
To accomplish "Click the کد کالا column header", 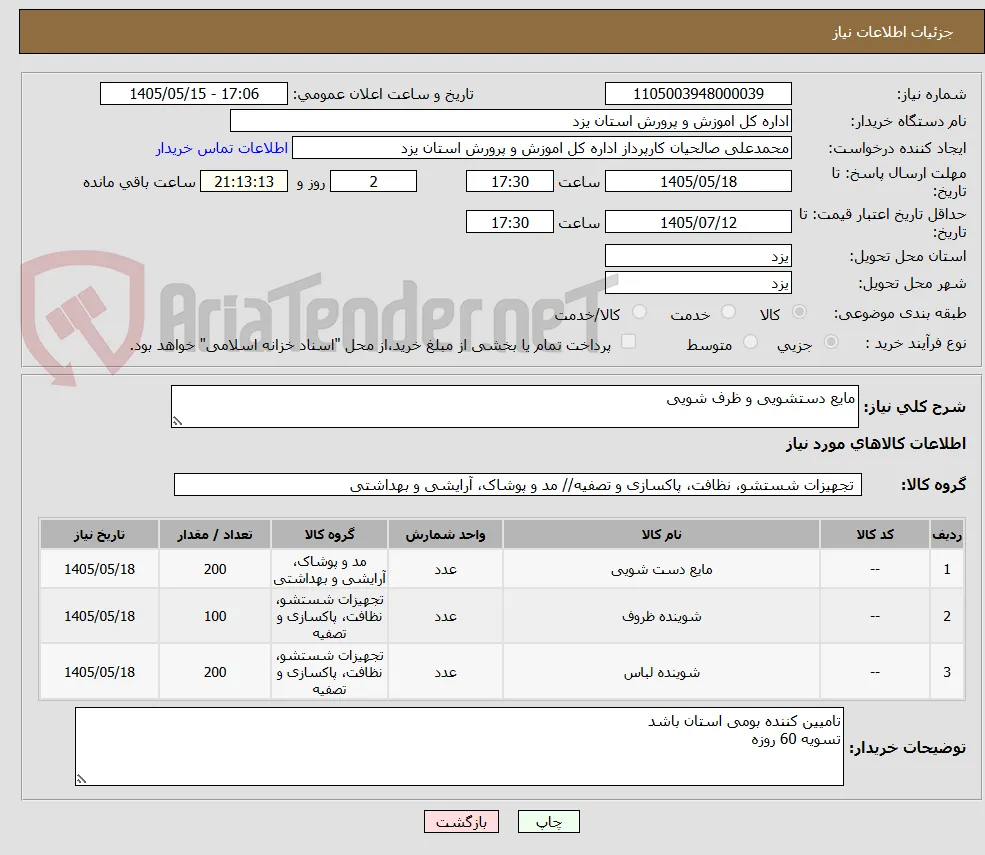I will coord(874,535).
